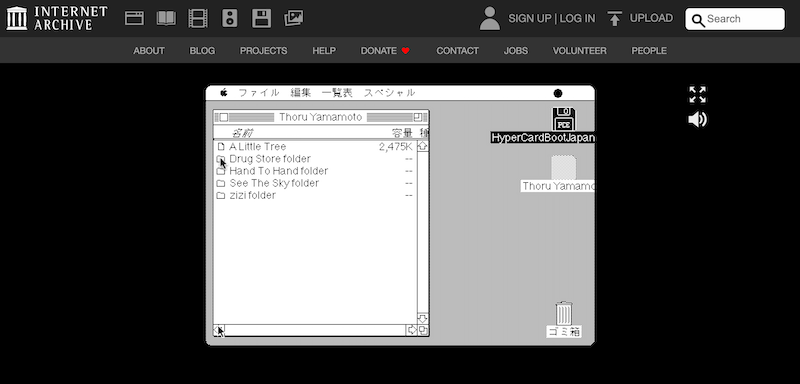The width and height of the screenshot is (800, 384).
Task: Select the Hand To Hand folder icon
Action: tap(221, 171)
